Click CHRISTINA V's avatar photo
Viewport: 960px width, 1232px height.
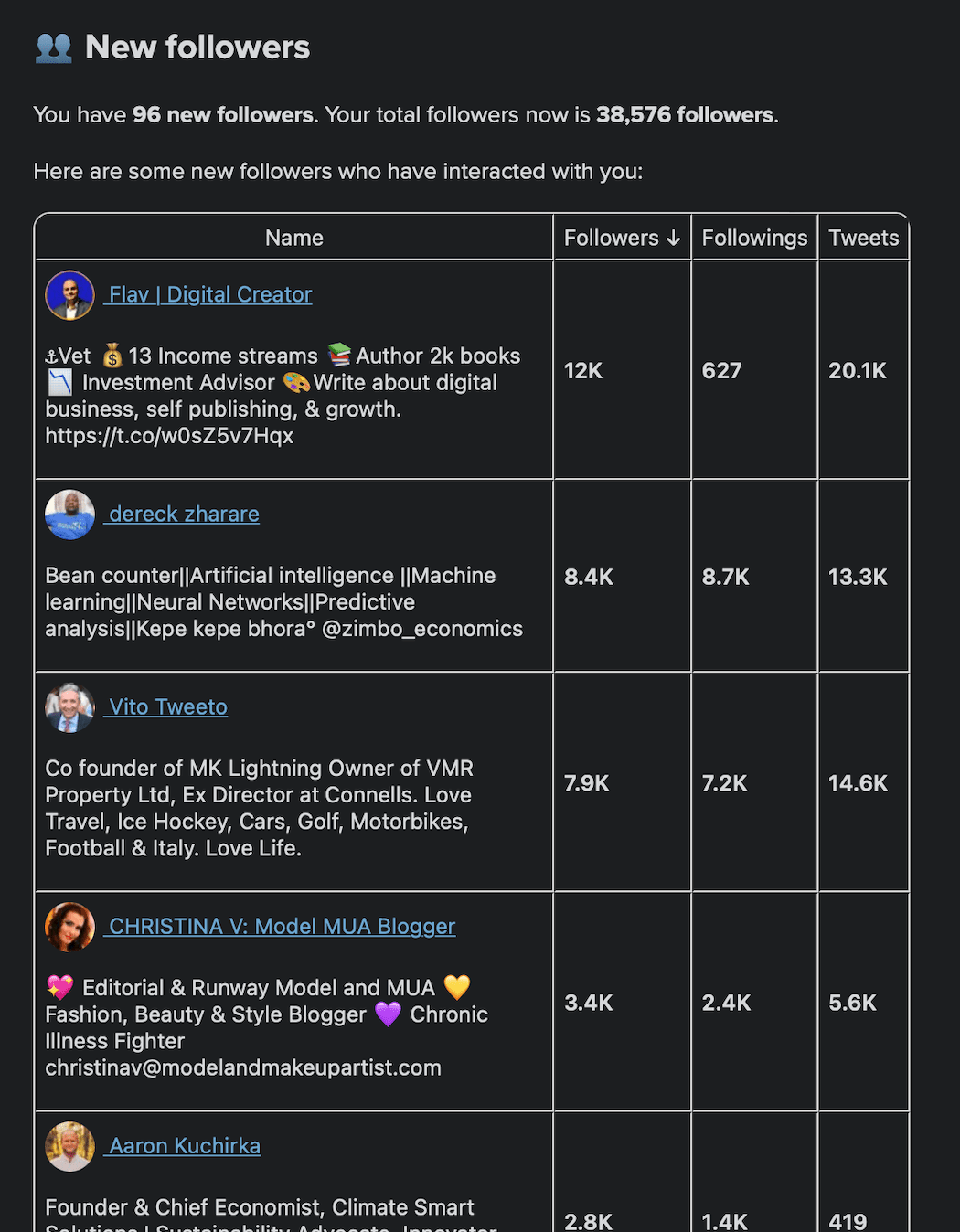tap(69, 927)
